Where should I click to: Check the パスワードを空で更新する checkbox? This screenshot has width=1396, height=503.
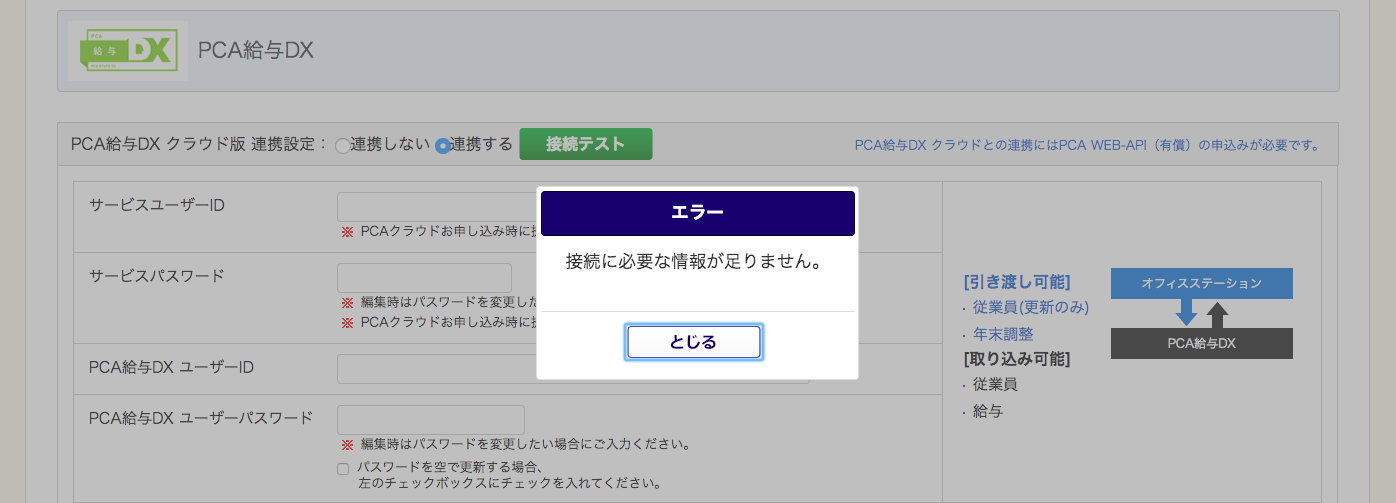click(343, 468)
